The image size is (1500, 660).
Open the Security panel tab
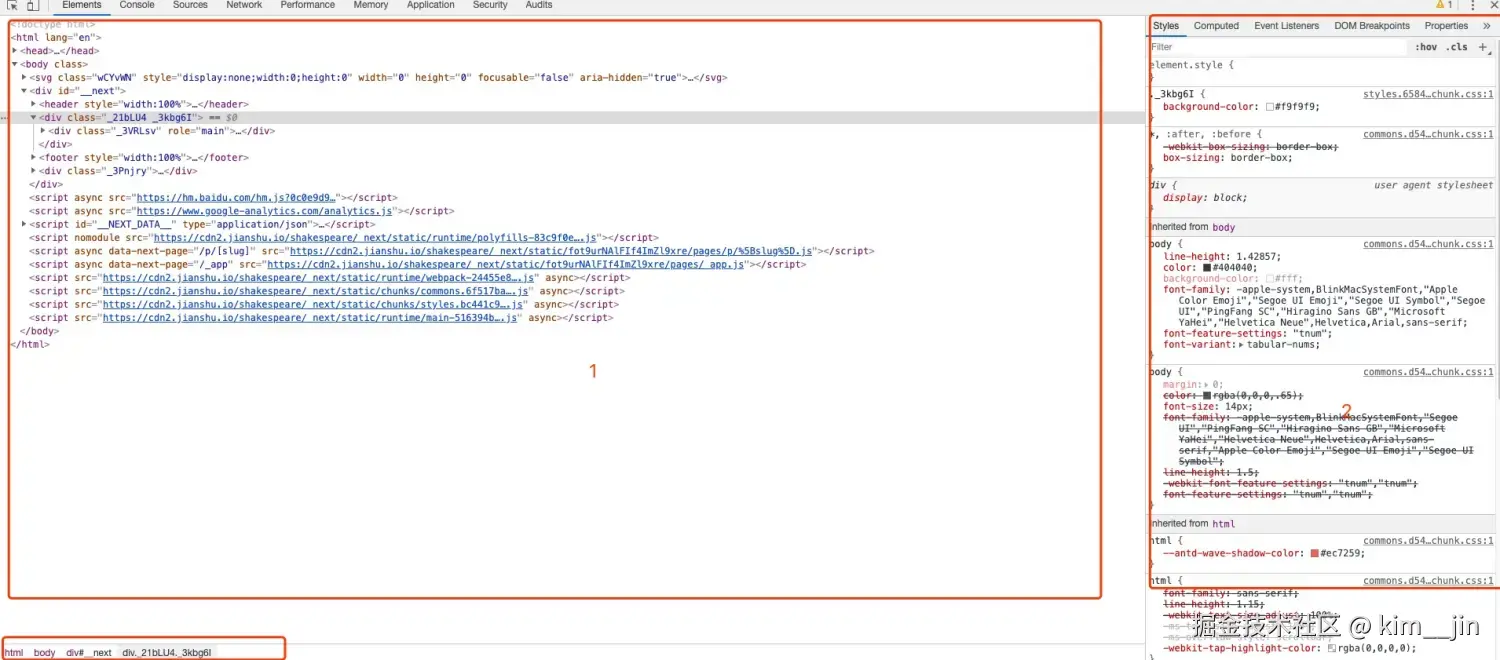click(x=490, y=5)
